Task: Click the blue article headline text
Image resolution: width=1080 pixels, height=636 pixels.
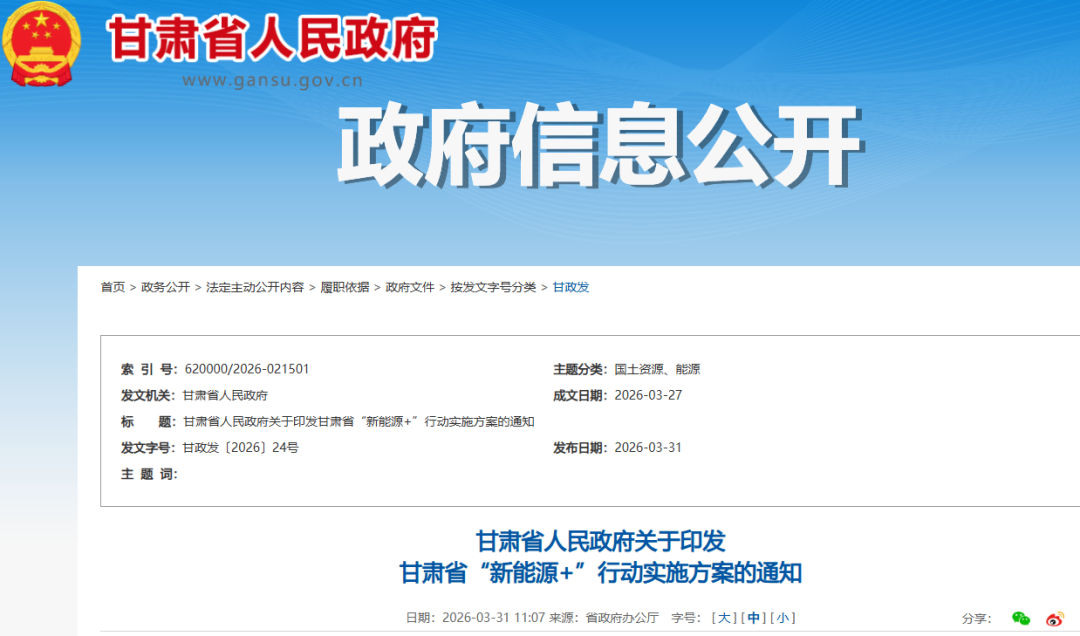Action: (x=600, y=558)
